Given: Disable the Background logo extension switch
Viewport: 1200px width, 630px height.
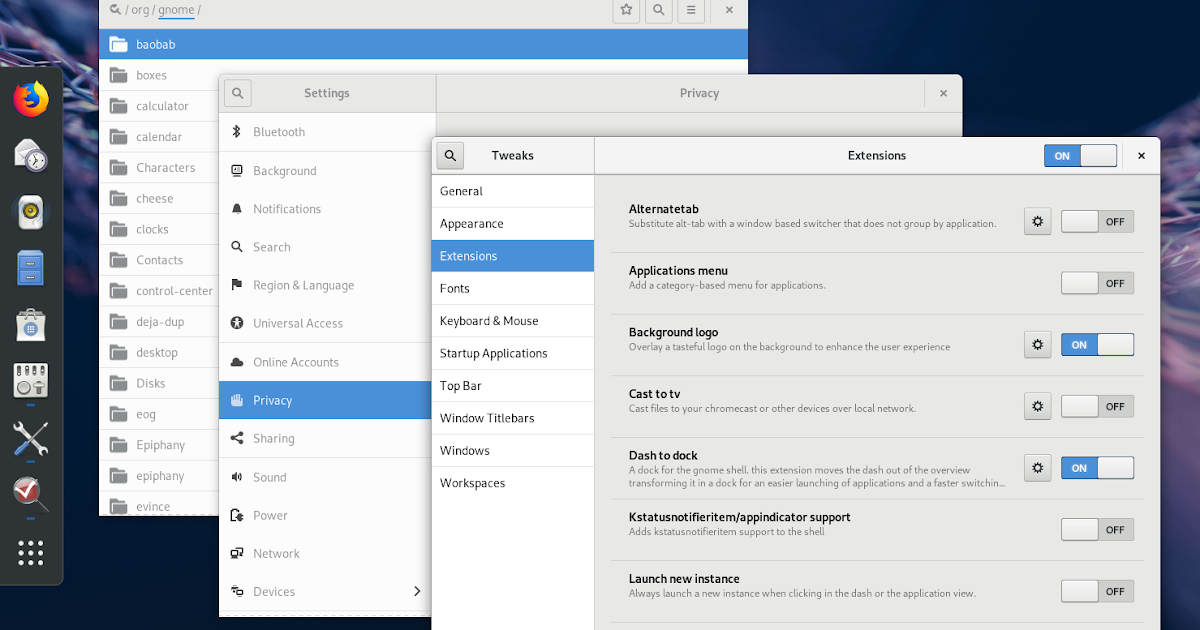Looking at the screenshot, I should (x=1097, y=345).
